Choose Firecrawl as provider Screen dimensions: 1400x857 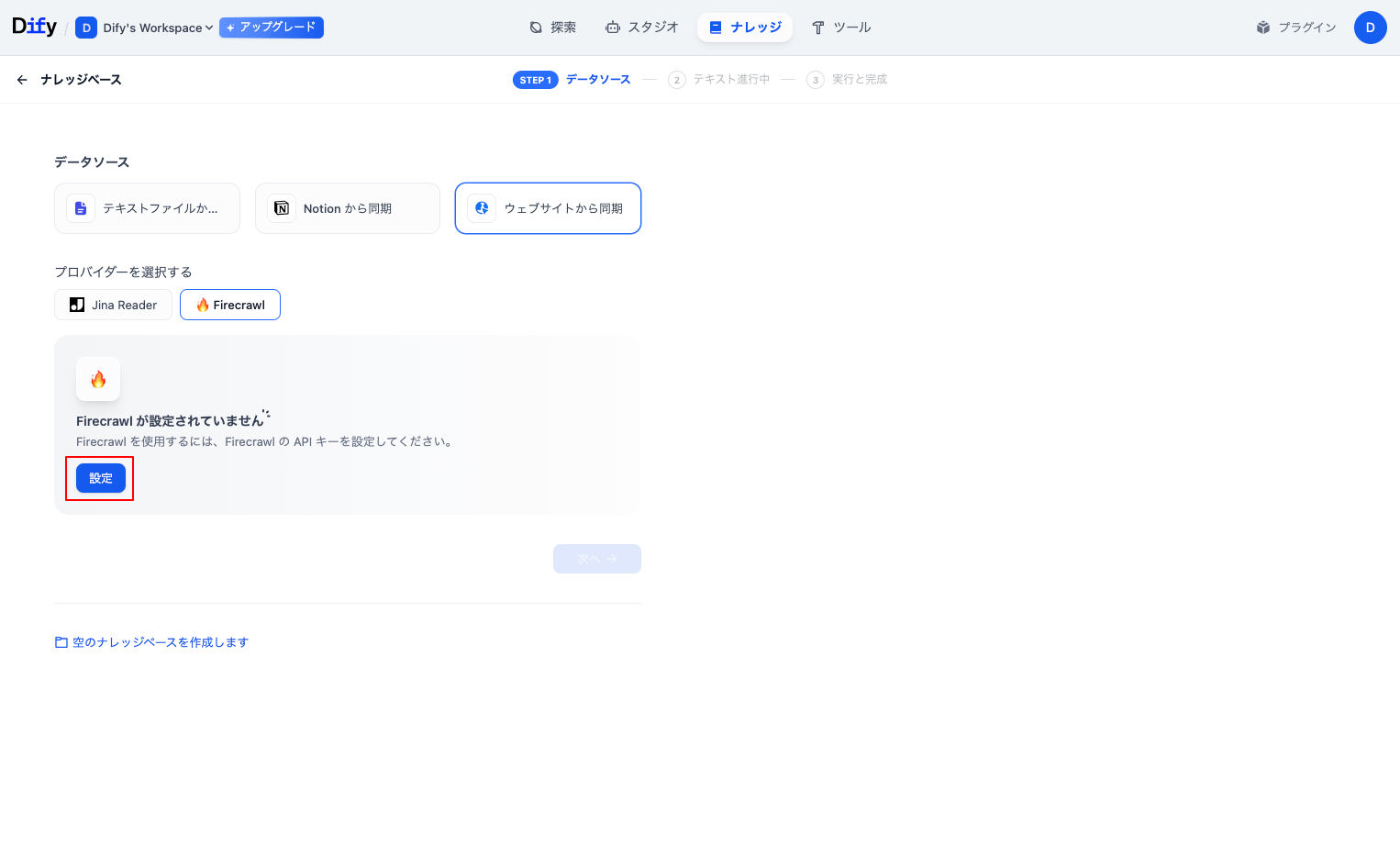point(230,305)
